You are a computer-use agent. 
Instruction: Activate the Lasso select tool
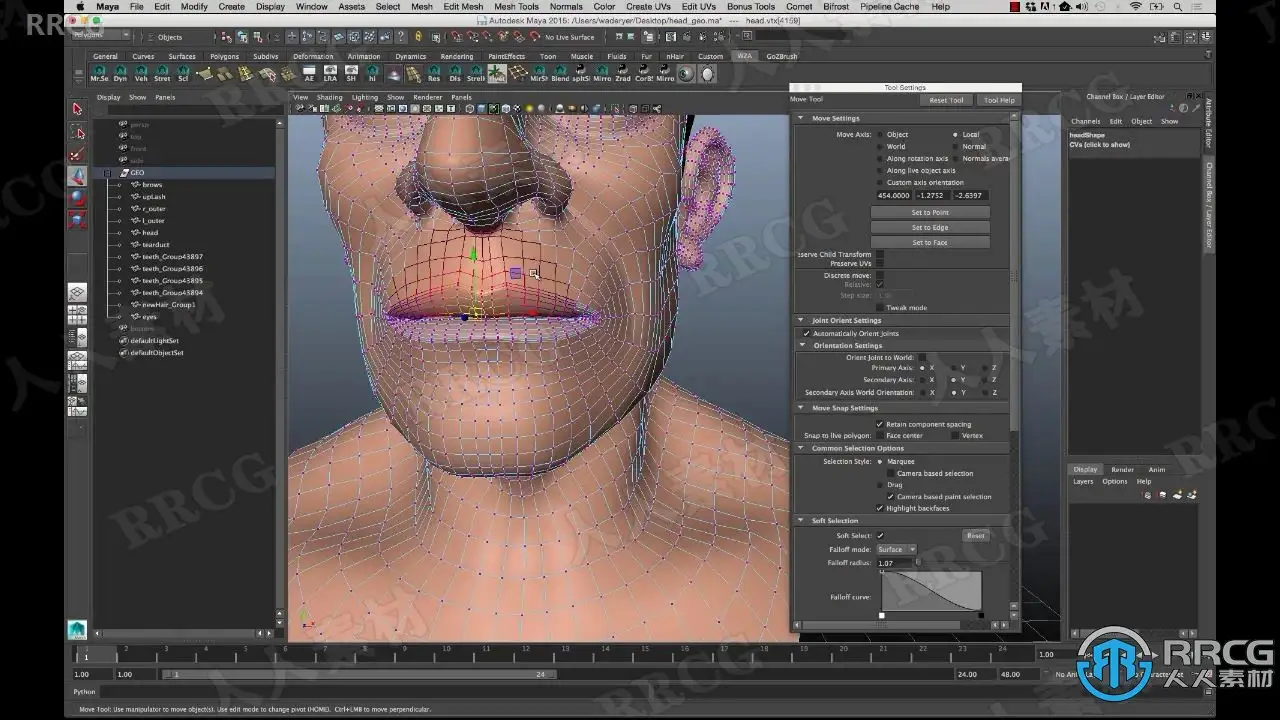click(77, 132)
